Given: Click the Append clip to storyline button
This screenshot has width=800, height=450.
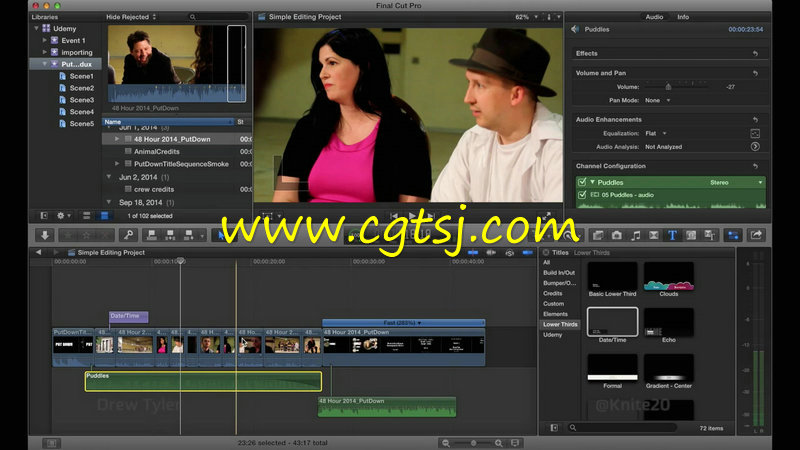Looking at the screenshot, I should tap(189, 235).
